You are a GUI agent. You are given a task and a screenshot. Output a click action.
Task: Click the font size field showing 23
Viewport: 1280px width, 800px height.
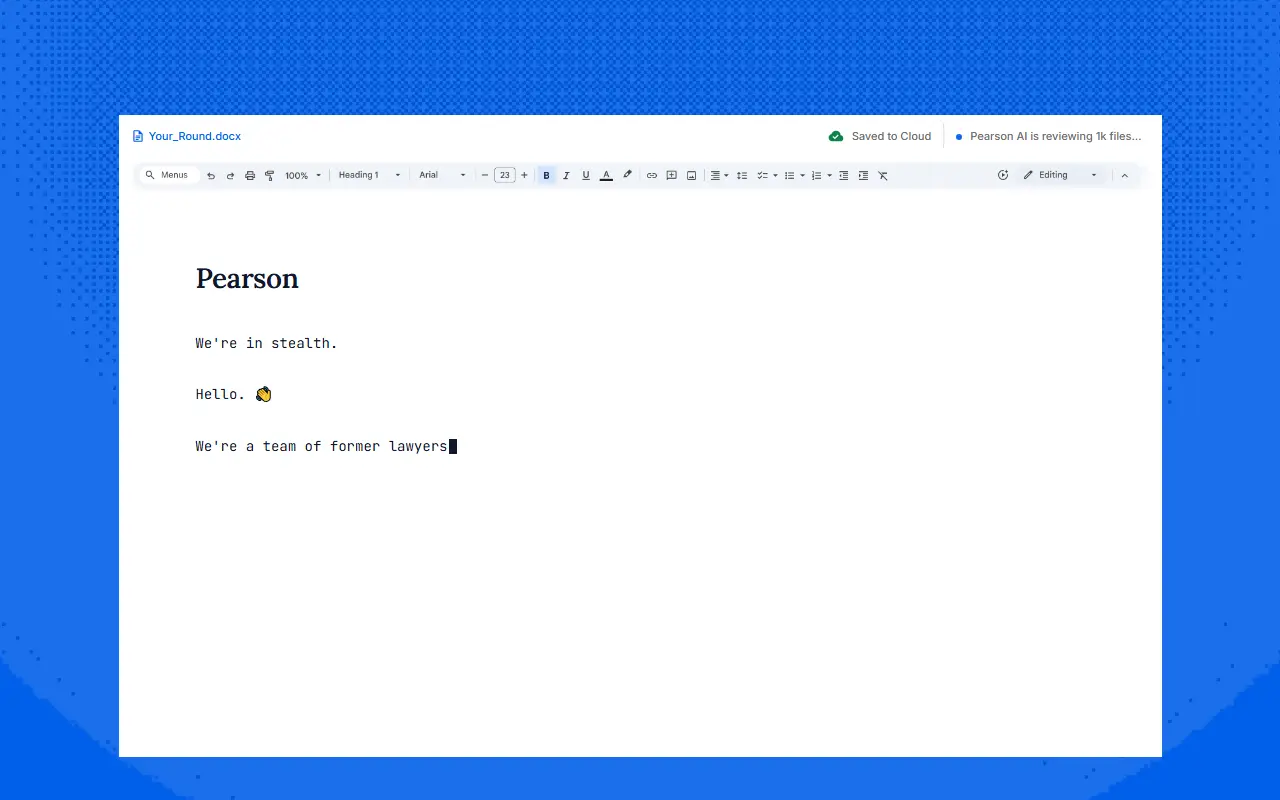click(x=505, y=175)
